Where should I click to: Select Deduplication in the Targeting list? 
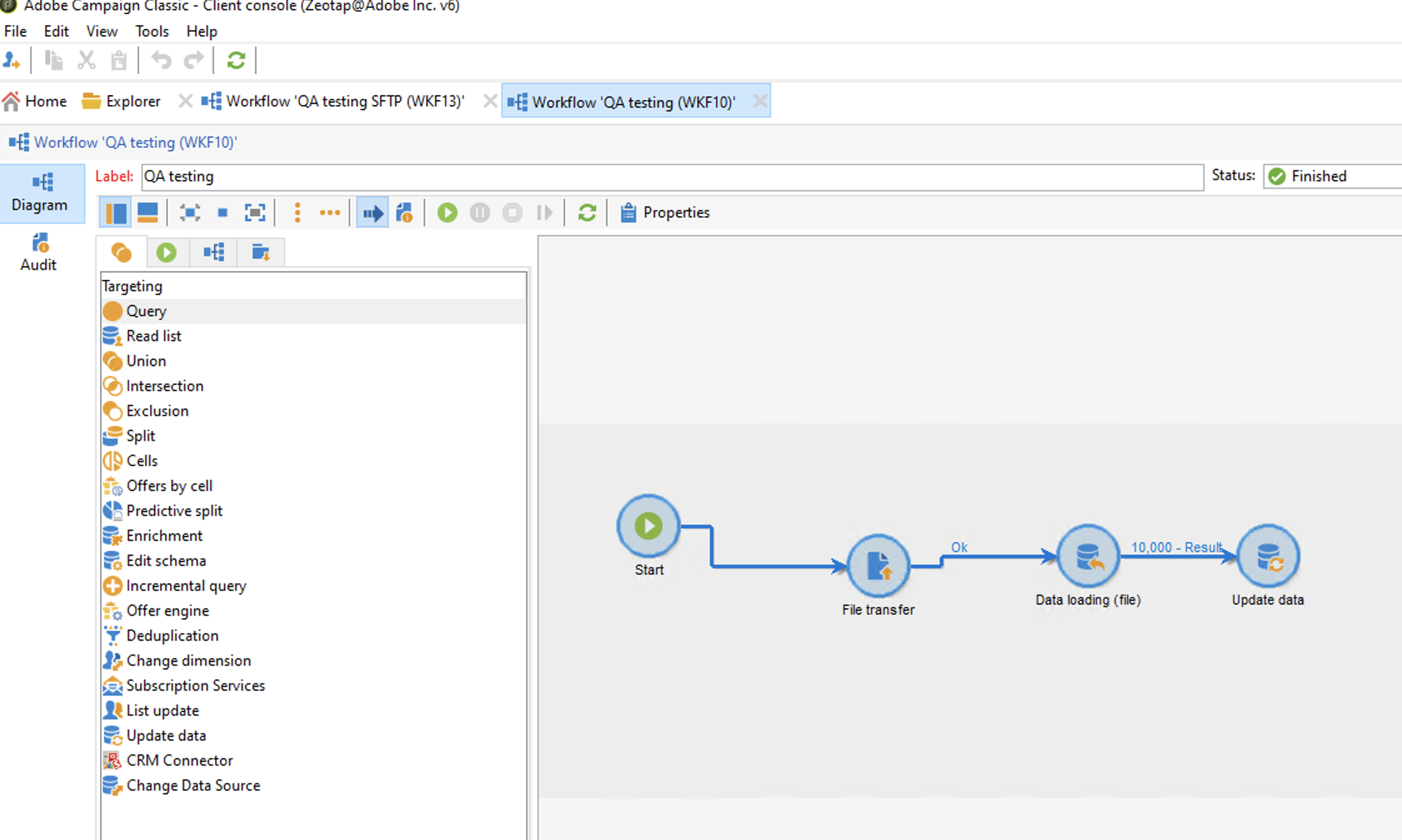(x=172, y=636)
